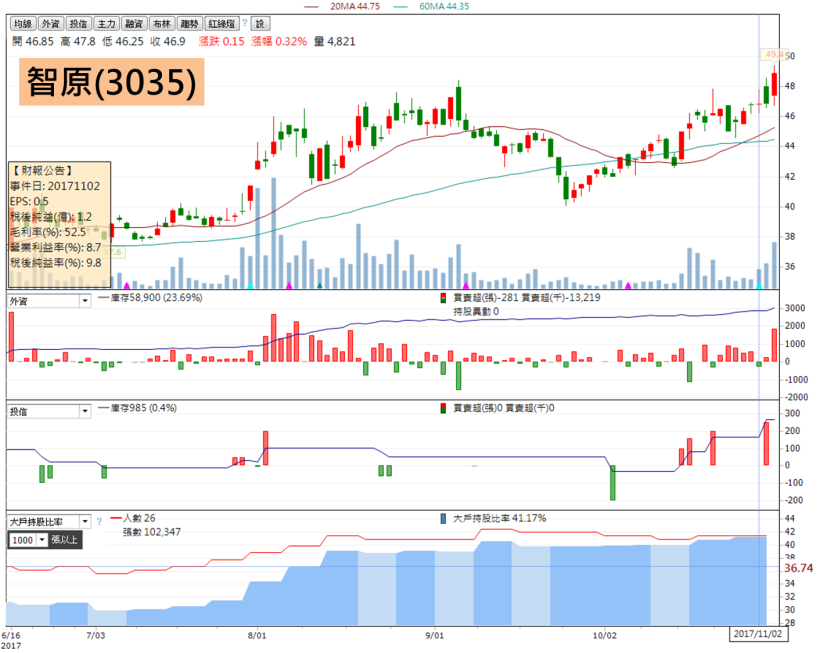Click the 漲幅 0.32% value
This screenshot has height=653, width=820.
[279, 41]
